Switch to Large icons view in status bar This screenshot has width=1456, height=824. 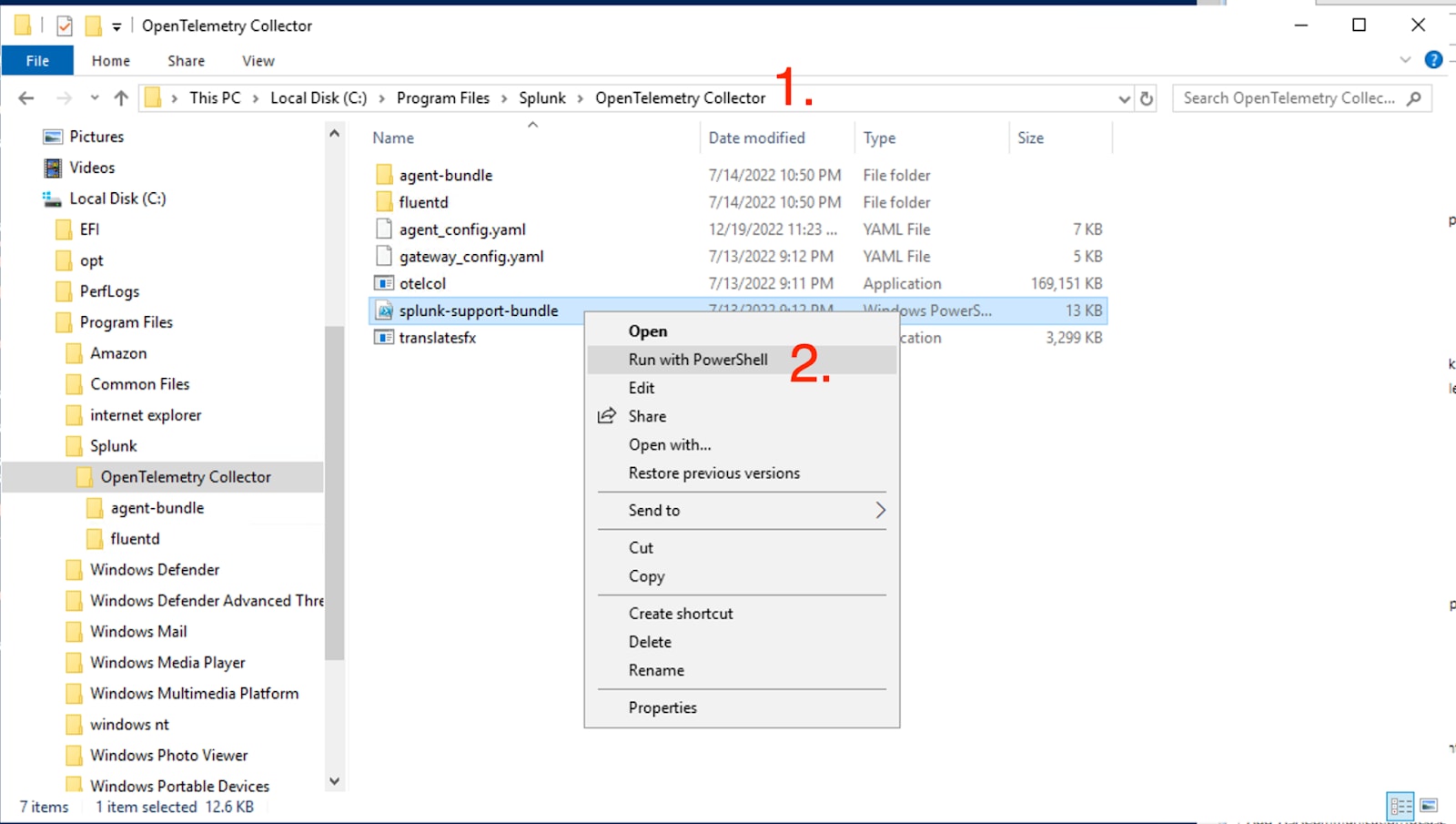(x=1429, y=806)
